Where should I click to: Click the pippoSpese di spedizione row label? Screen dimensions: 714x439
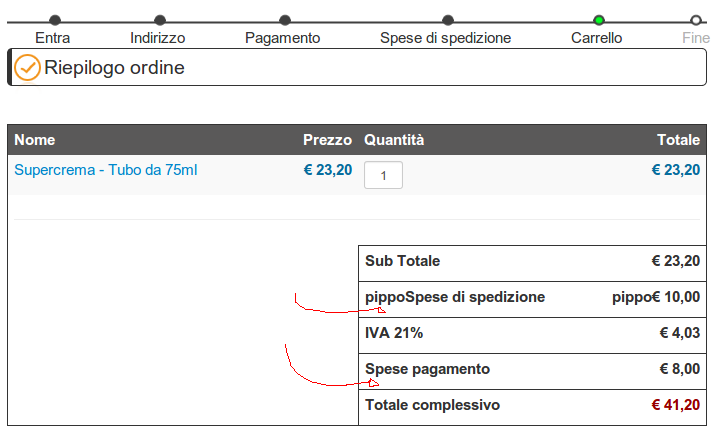coord(455,297)
